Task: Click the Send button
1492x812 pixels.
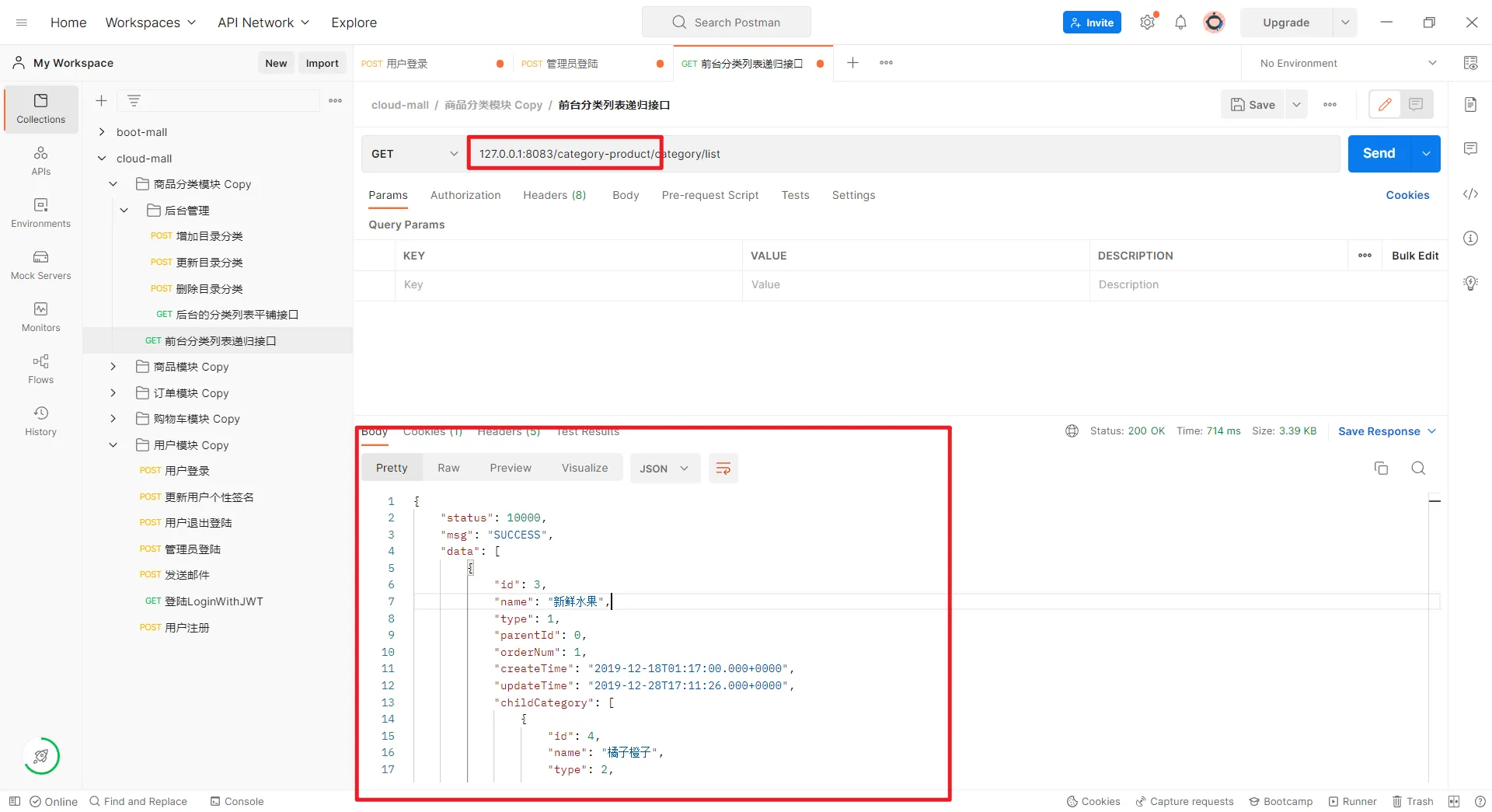Action: click(x=1379, y=154)
